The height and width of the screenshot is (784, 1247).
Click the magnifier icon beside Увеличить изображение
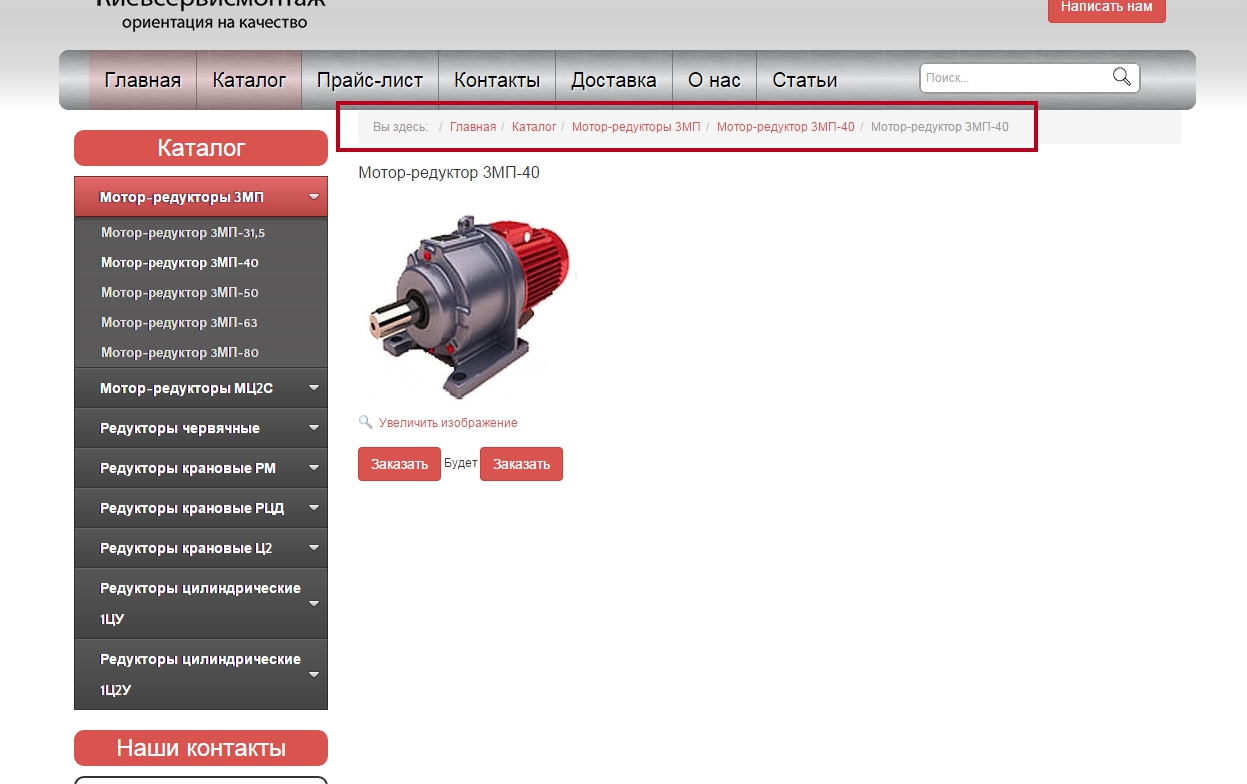365,422
